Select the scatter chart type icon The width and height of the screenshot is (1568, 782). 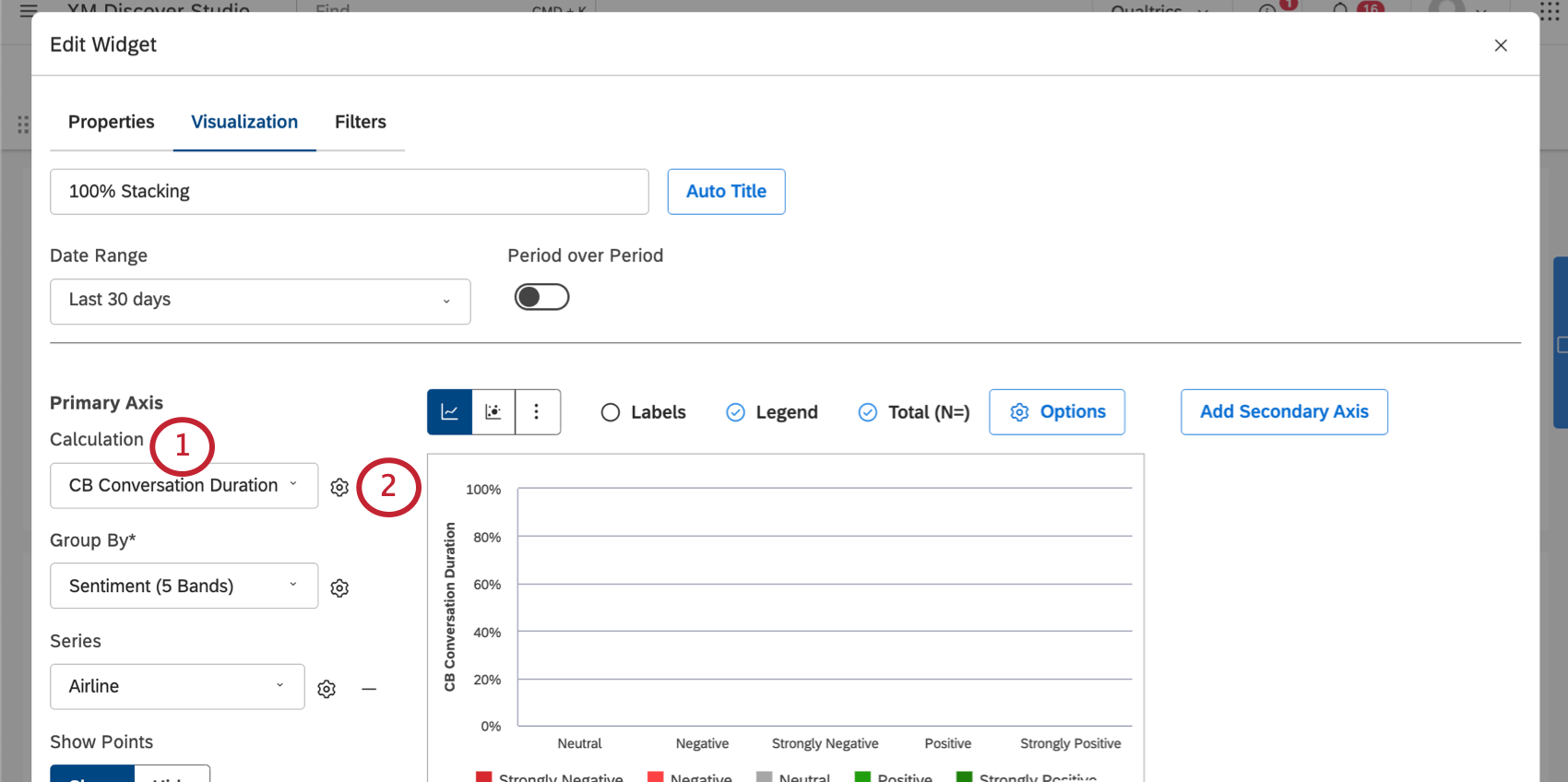click(493, 412)
